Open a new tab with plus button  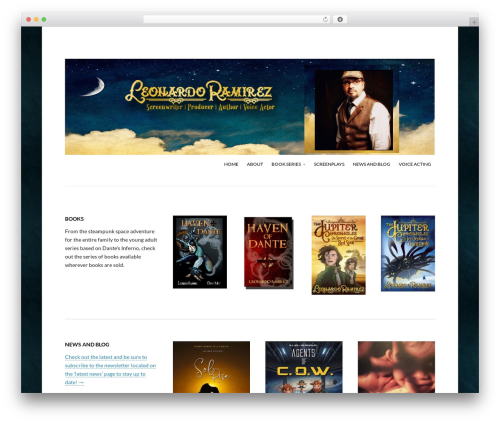click(474, 22)
